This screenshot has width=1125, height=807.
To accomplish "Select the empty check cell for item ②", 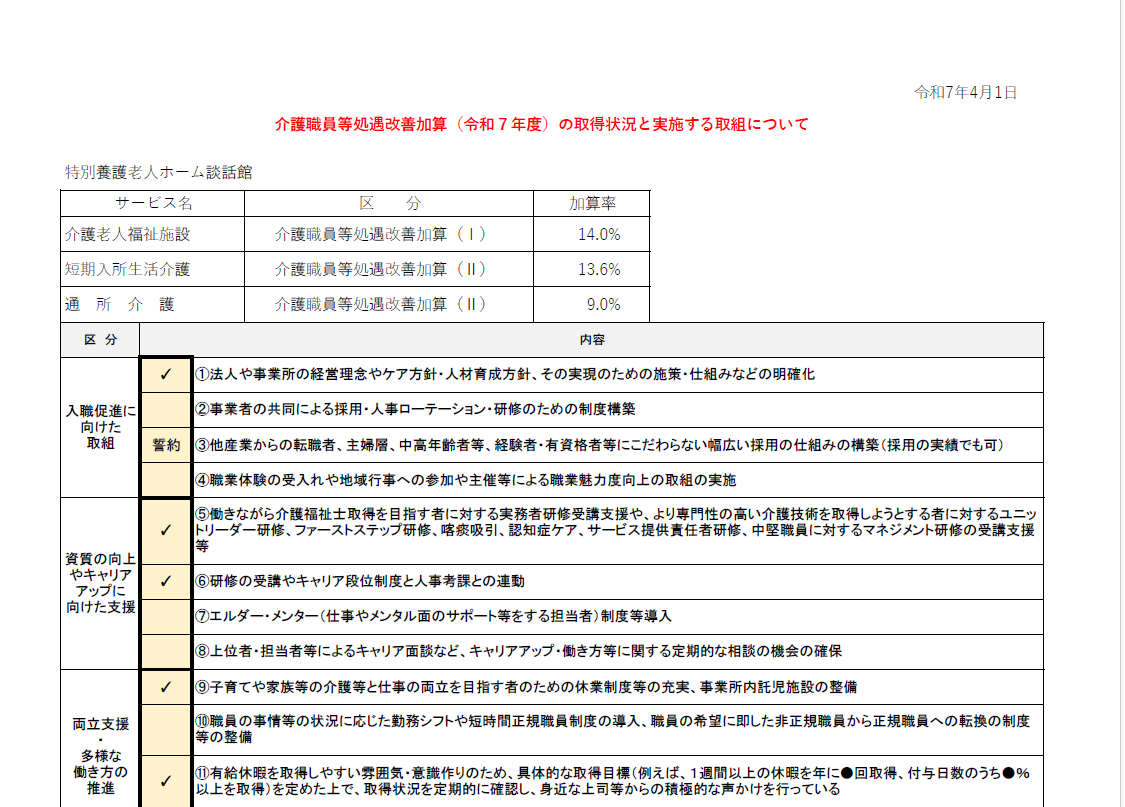I will coord(166,409).
